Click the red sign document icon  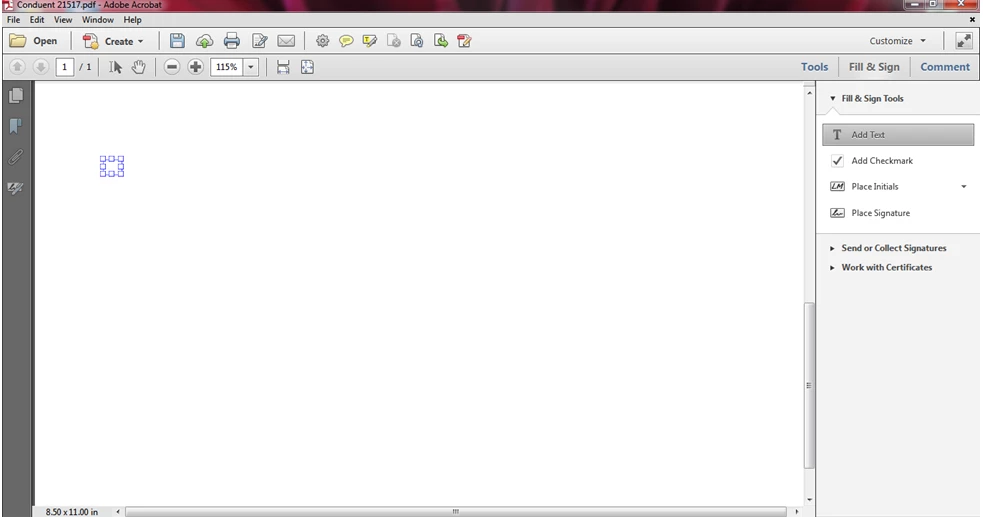point(465,41)
